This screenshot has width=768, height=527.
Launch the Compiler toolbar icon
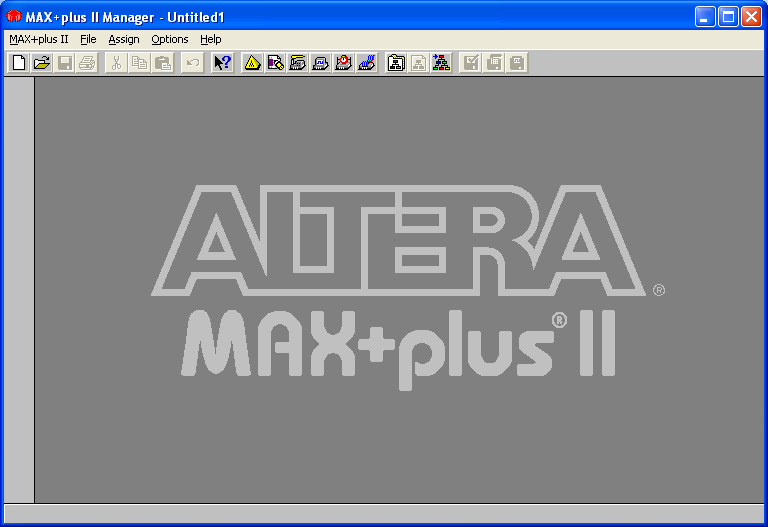tap(298, 63)
